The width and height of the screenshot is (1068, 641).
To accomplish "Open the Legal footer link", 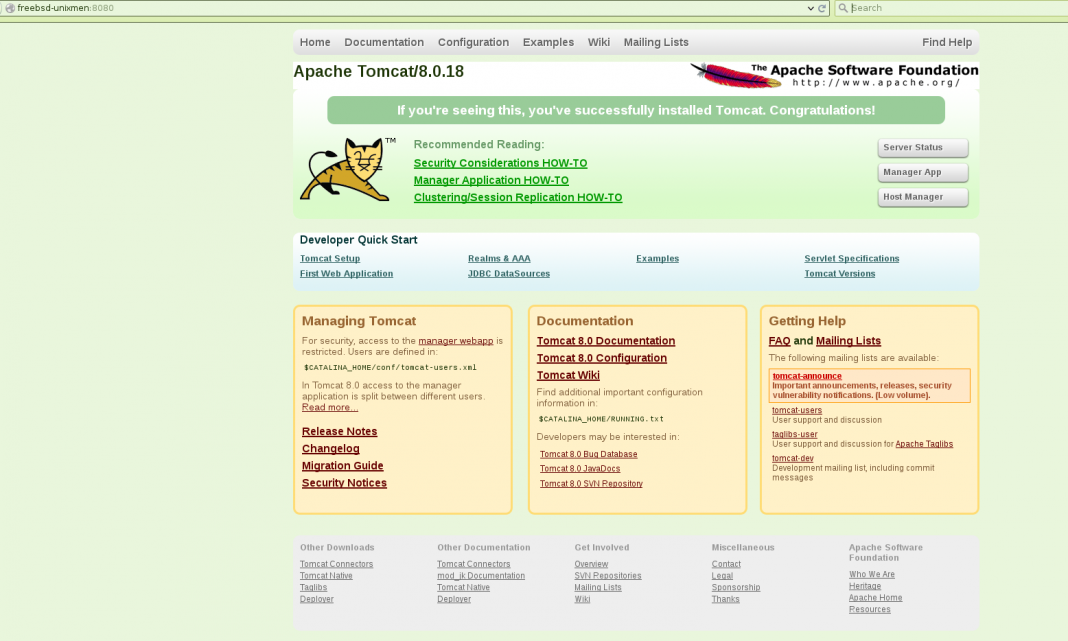I will 722,576.
